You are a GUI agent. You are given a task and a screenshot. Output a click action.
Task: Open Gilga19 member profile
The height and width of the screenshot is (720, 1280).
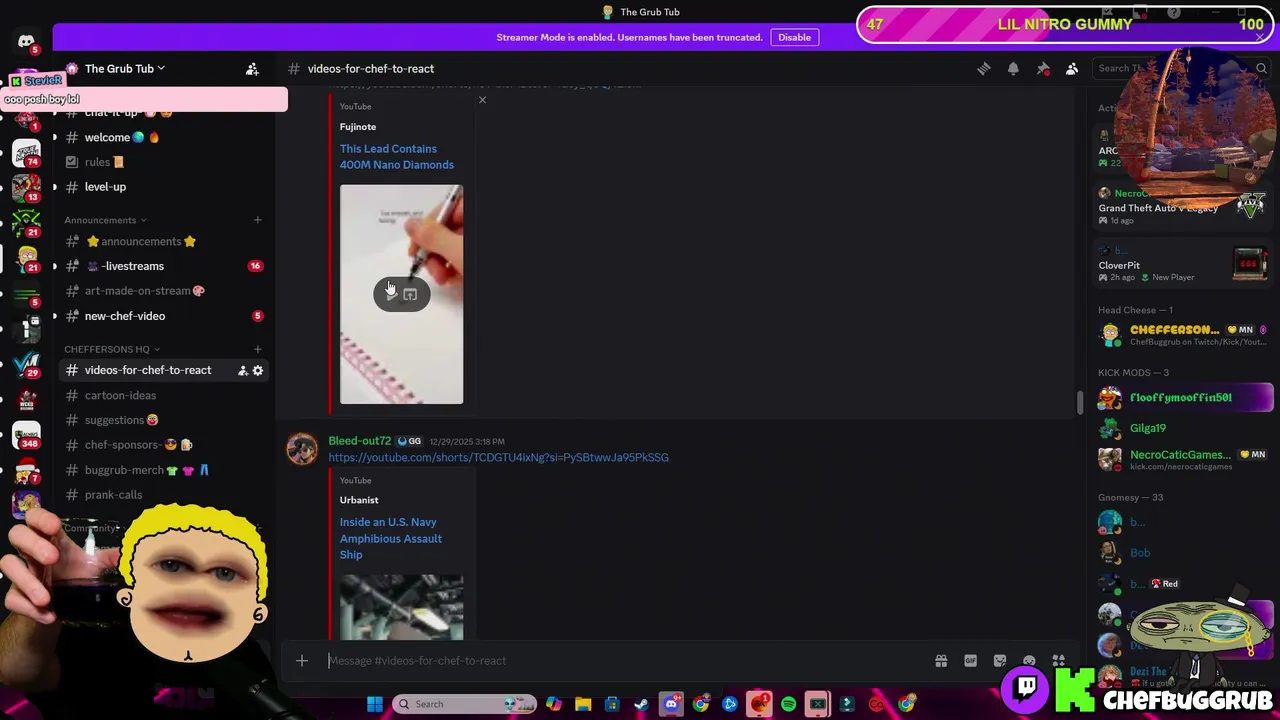pos(1184,428)
